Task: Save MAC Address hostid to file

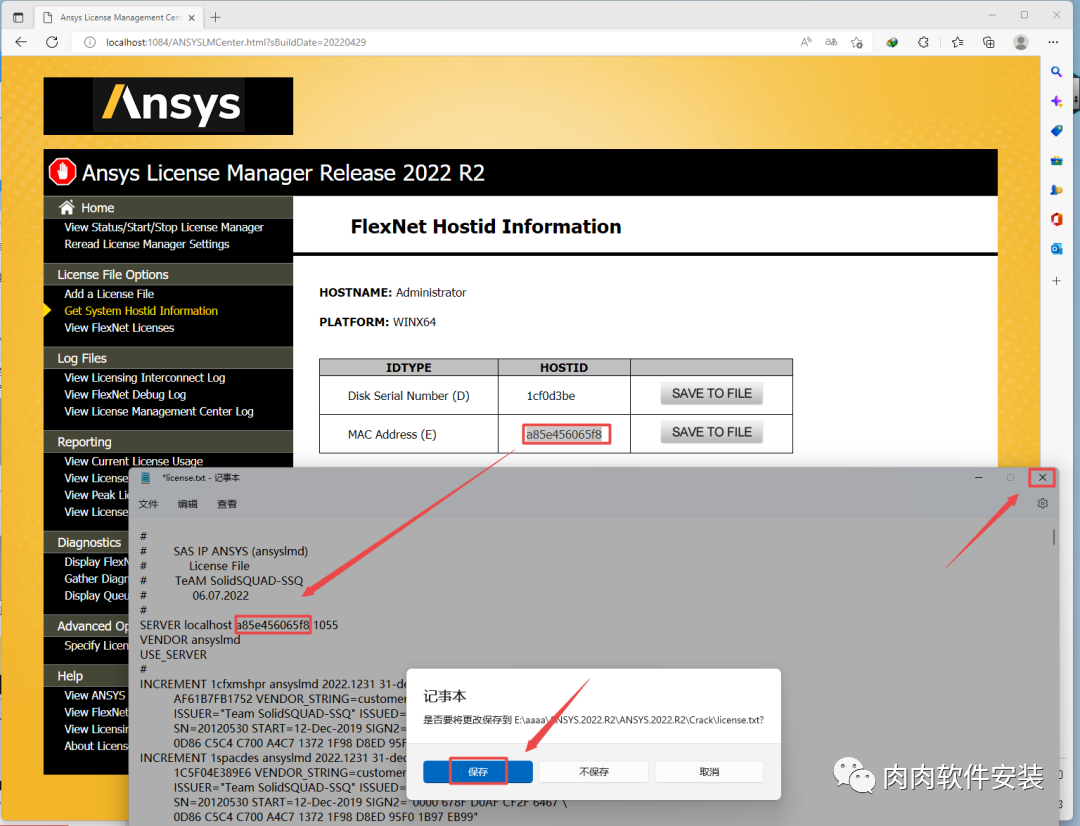Action: 712,432
